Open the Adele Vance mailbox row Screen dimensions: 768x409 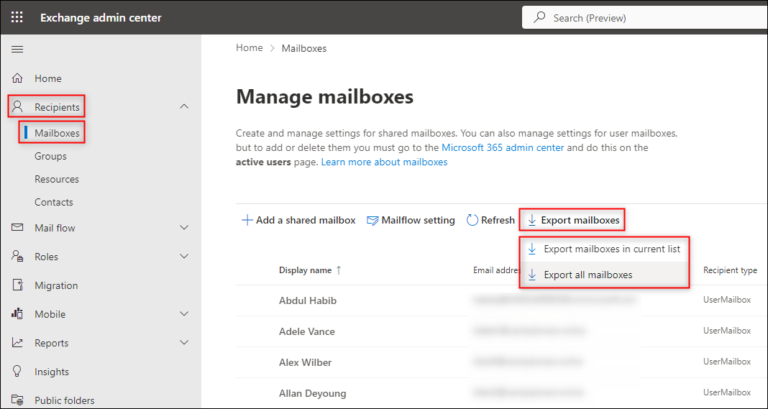click(x=502, y=332)
